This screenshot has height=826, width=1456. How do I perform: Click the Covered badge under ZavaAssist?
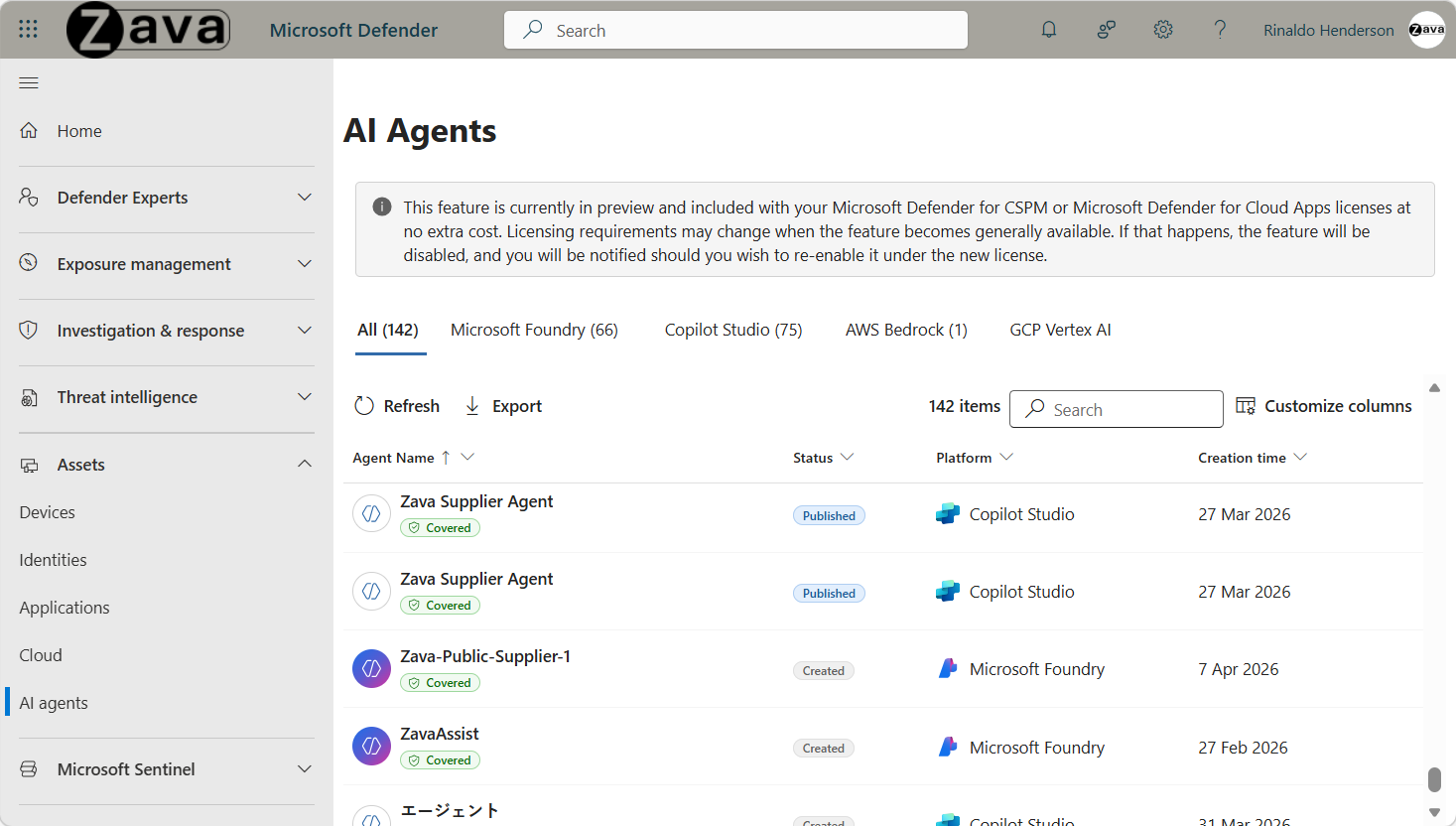(440, 760)
